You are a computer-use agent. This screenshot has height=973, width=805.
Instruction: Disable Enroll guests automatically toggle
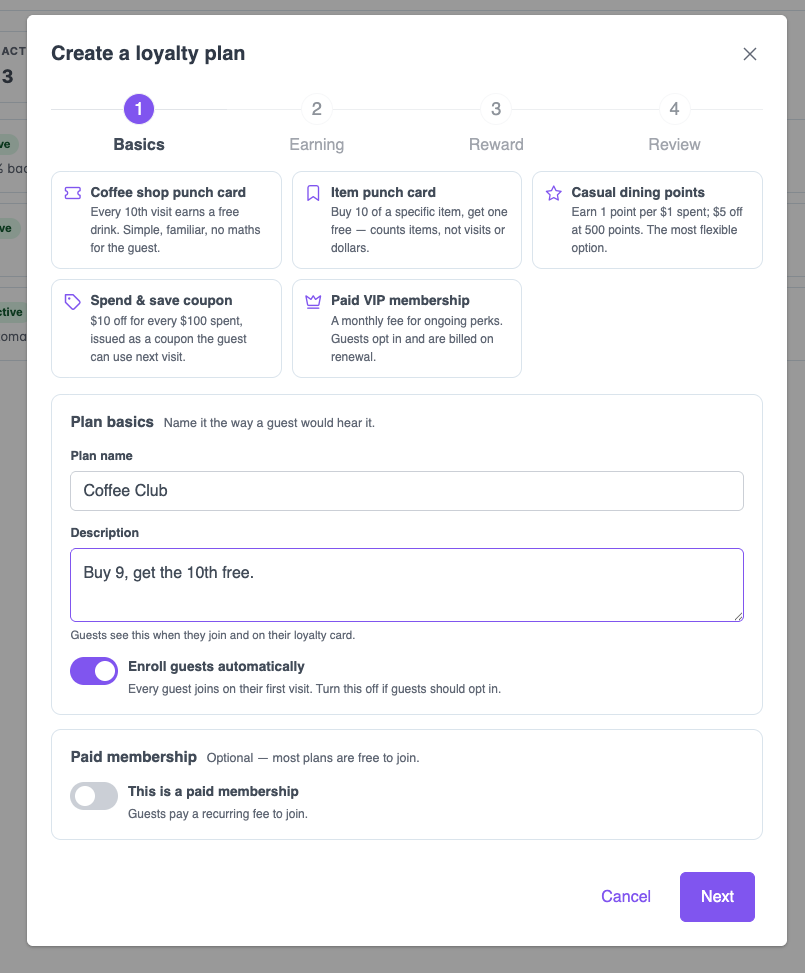94,671
